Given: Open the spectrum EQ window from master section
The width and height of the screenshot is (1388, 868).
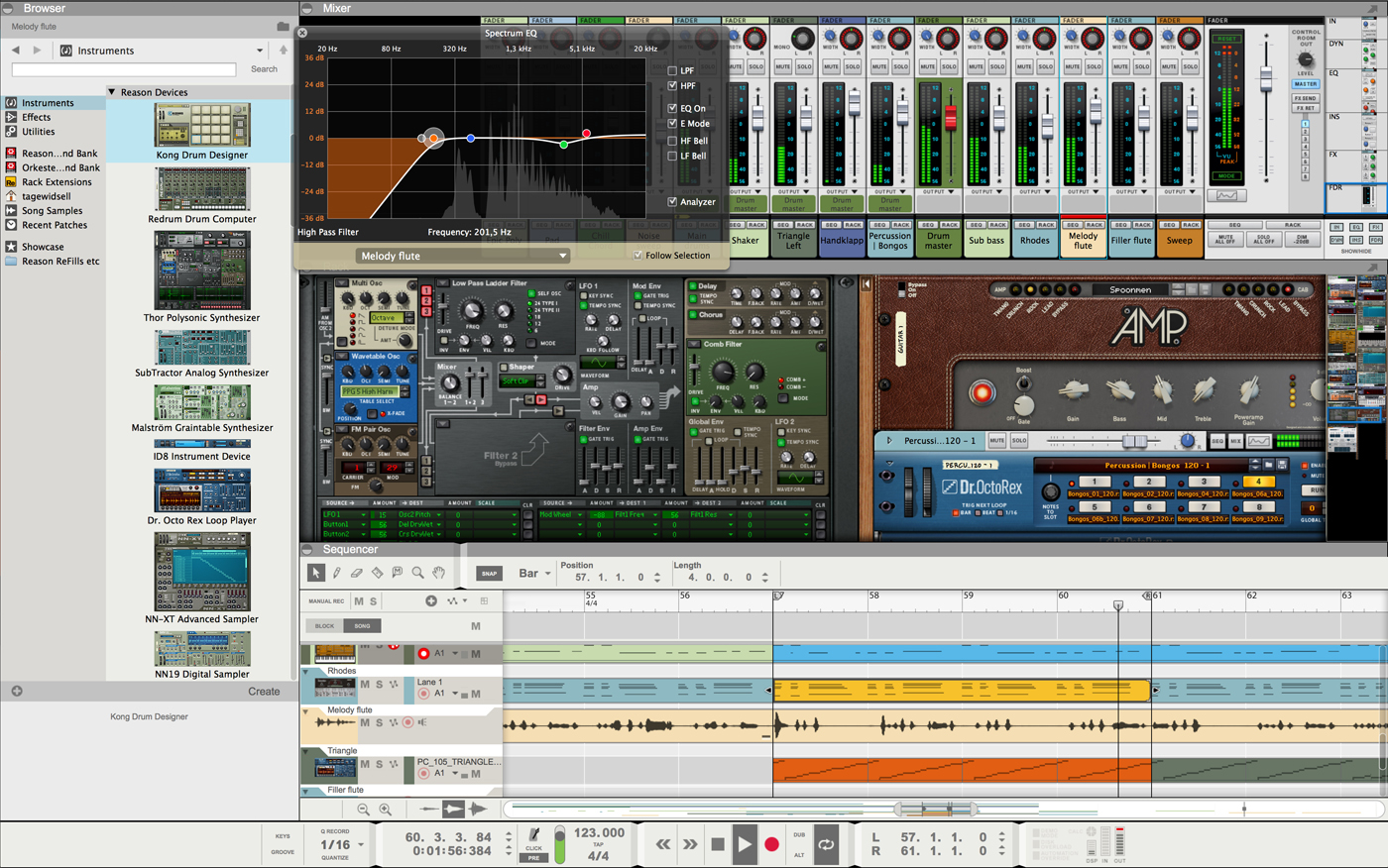Looking at the screenshot, I should click(x=1226, y=195).
